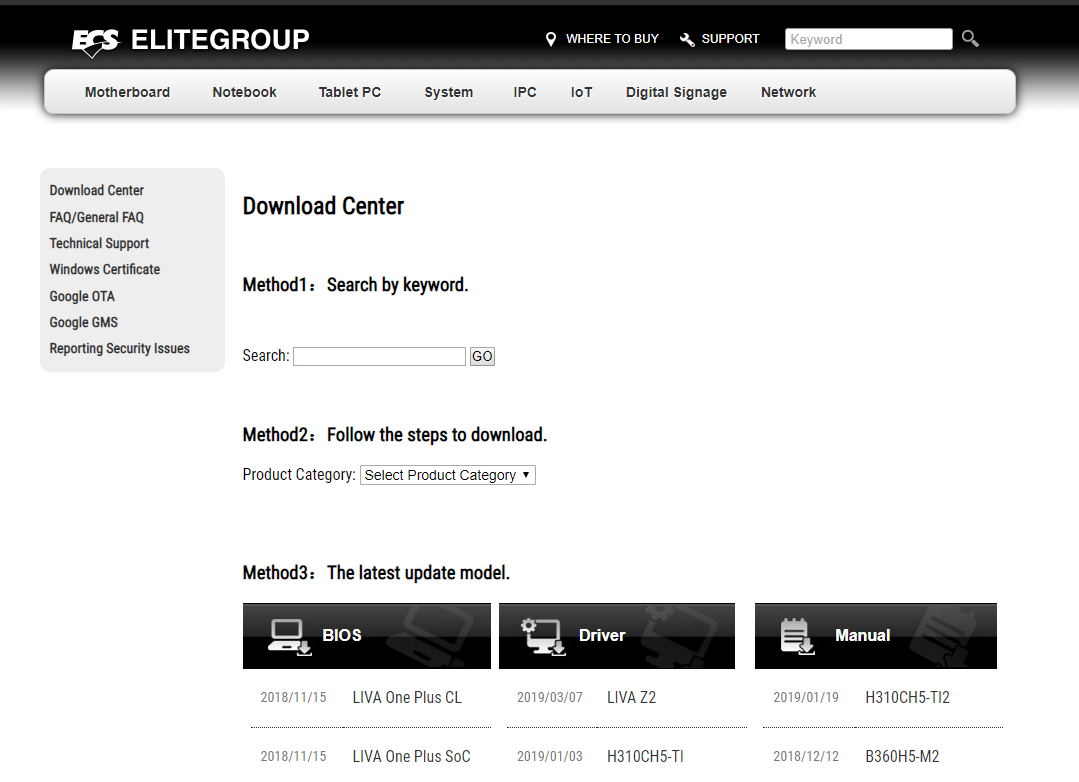1079x782 pixels.
Task: Open the Network menu
Action: [788, 92]
